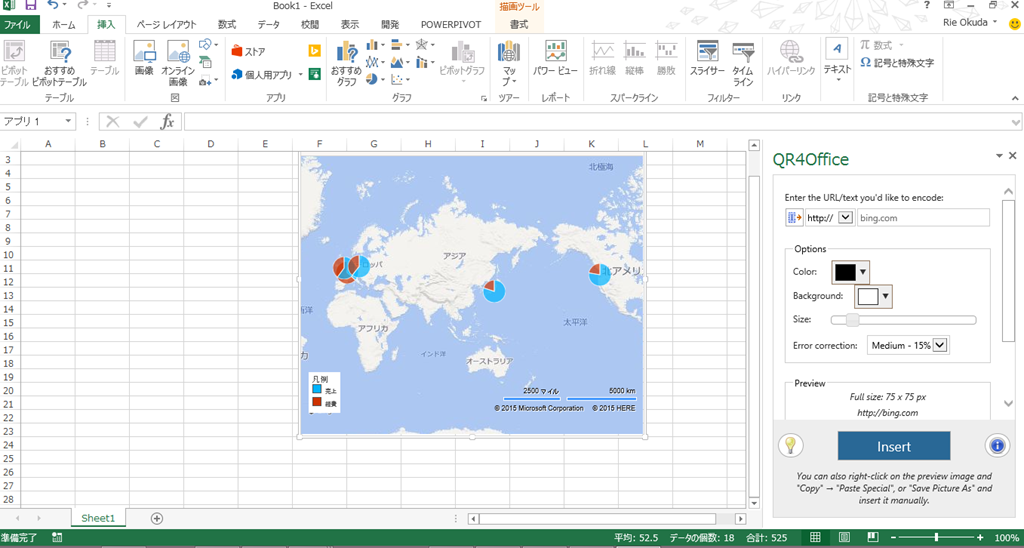Click the 記号と特殊文字 symbol button
Image resolution: width=1024 pixels, height=548 pixels.
(897, 63)
